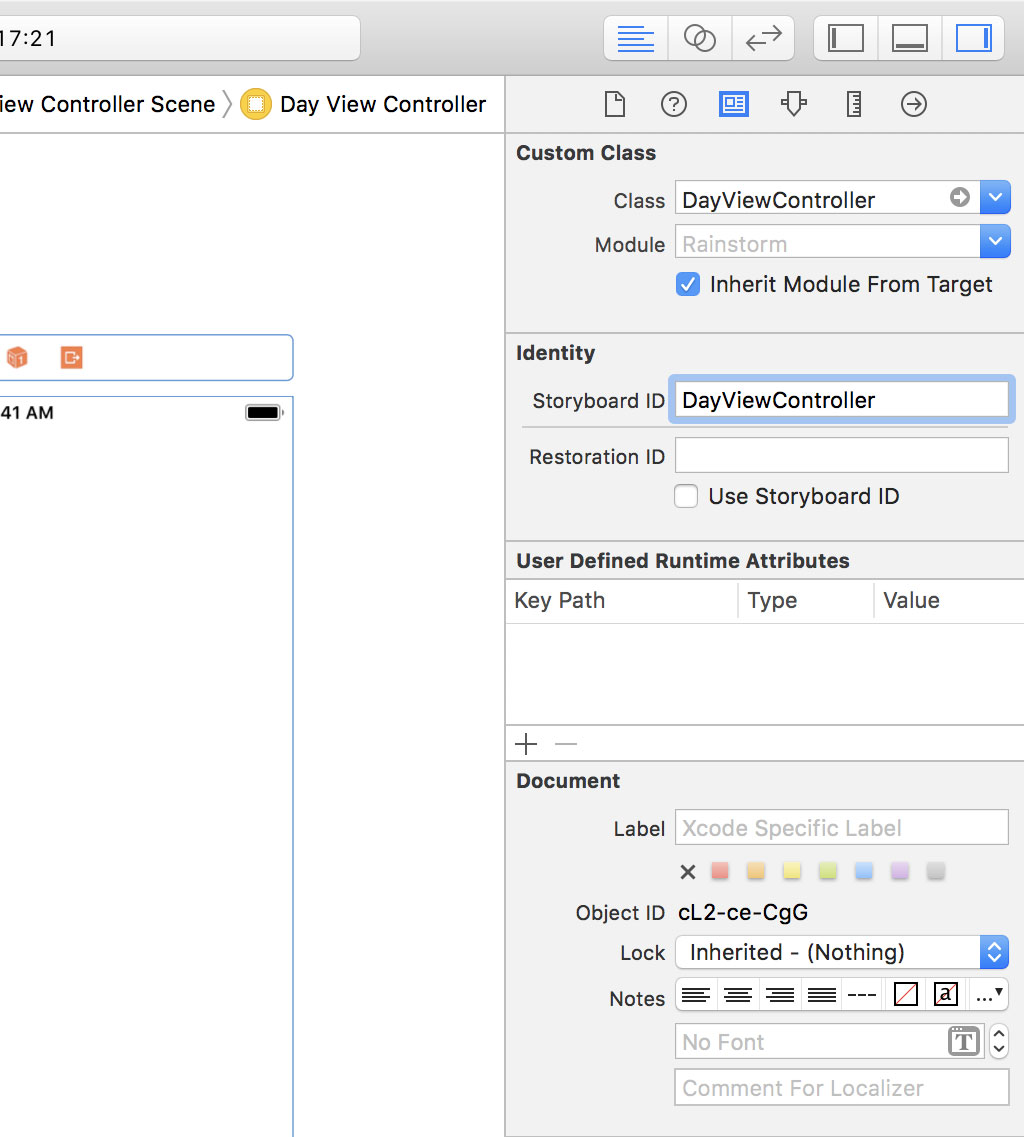Uncheck Inherit Module From Target
The image size is (1024, 1137).
(687, 284)
